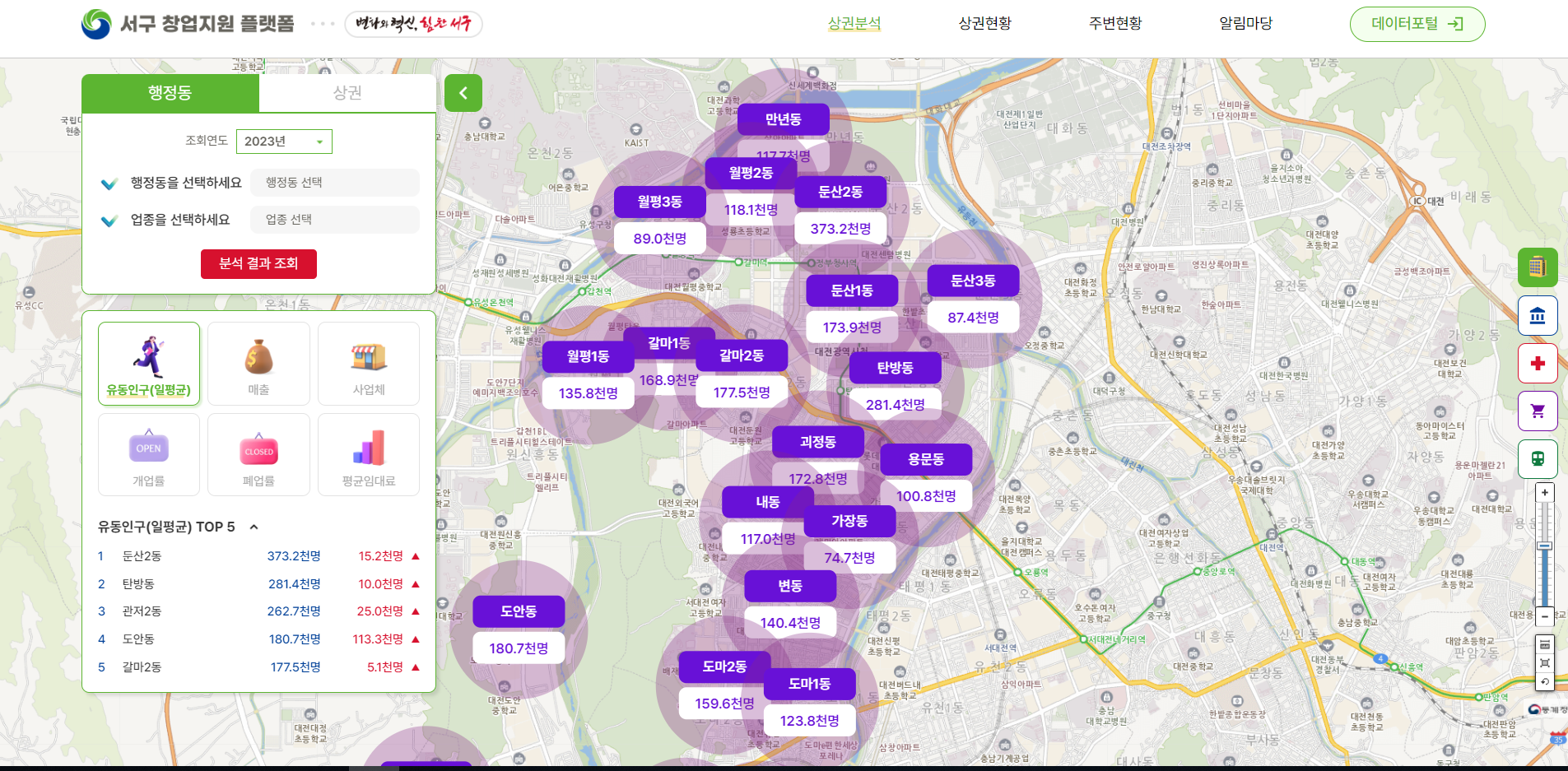Toggle the subway train layer icon
The image size is (1568, 771).
pyautogui.click(x=1538, y=458)
